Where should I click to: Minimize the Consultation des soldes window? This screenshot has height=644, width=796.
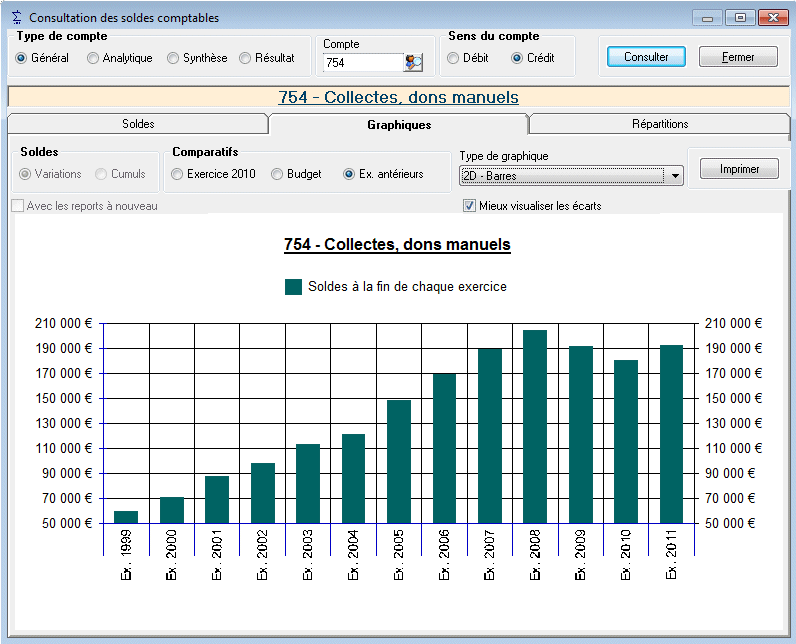[x=708, y=18]
